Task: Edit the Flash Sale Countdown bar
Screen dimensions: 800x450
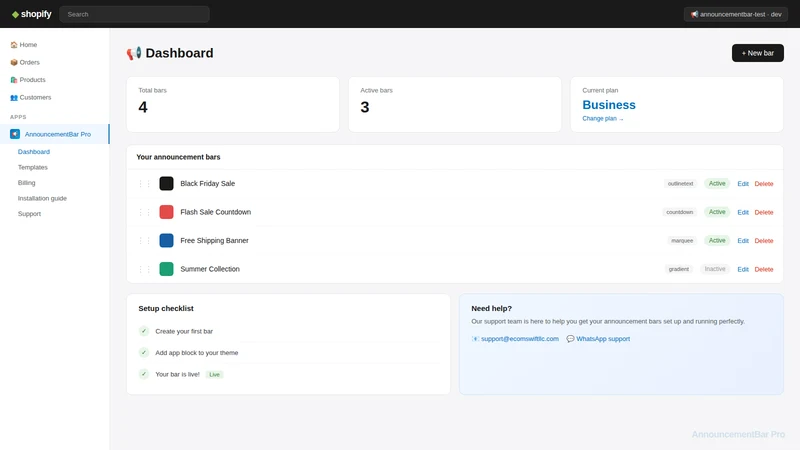Action: tap(743, 212)
